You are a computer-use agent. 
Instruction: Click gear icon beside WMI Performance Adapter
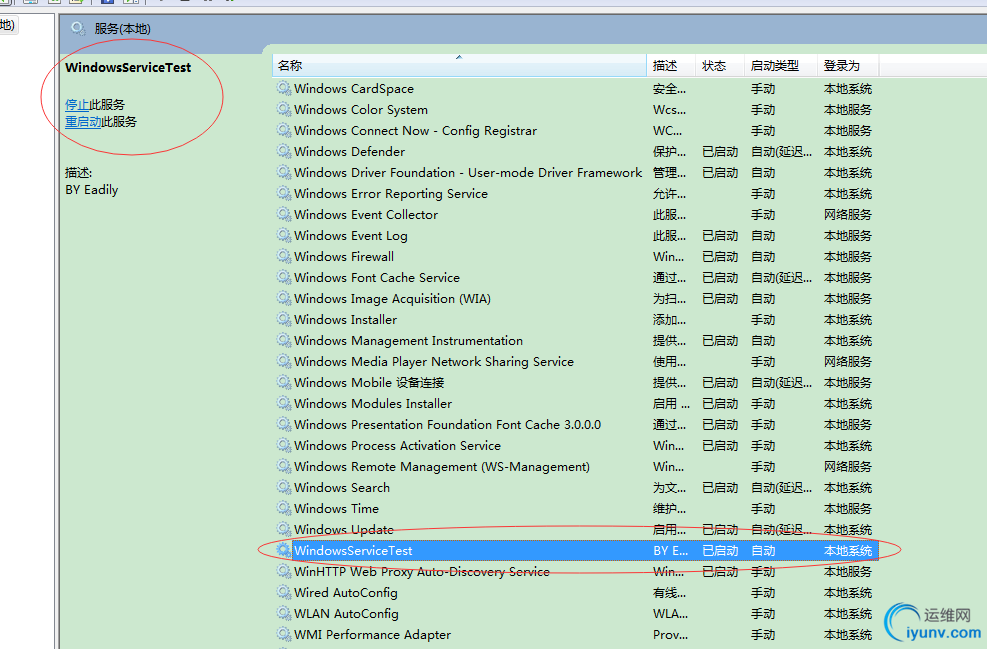pyautogui.click(x=284, y=635)
